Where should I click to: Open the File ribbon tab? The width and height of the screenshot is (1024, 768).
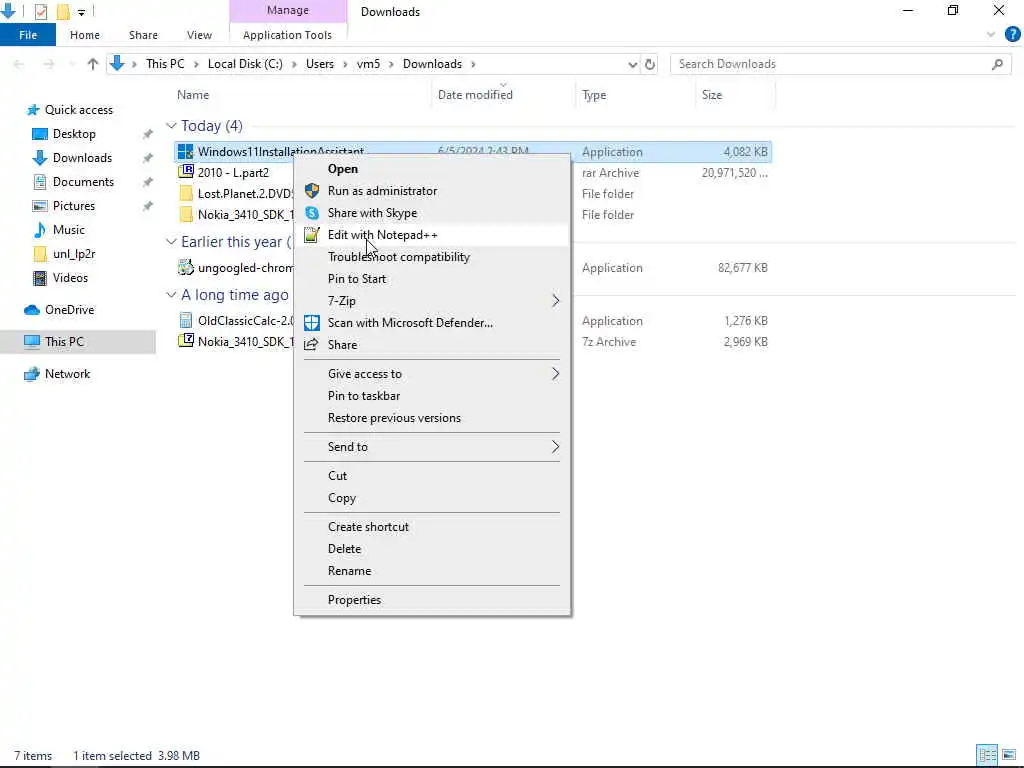click(x=28, y=35)
